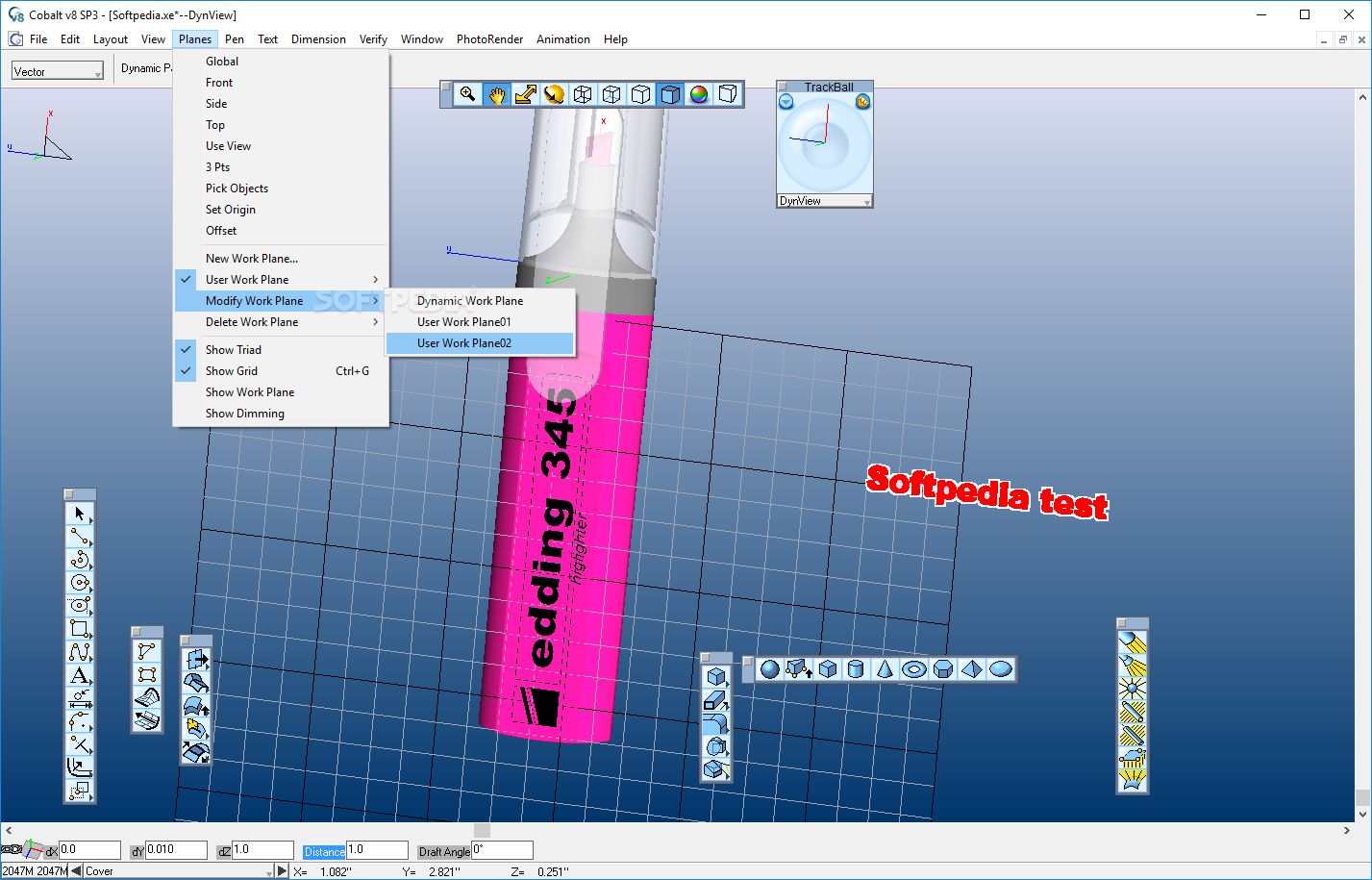The image size is (1372, 880).
Task: Open the Vector pen style dropdown
Action: tap(58, 71)
